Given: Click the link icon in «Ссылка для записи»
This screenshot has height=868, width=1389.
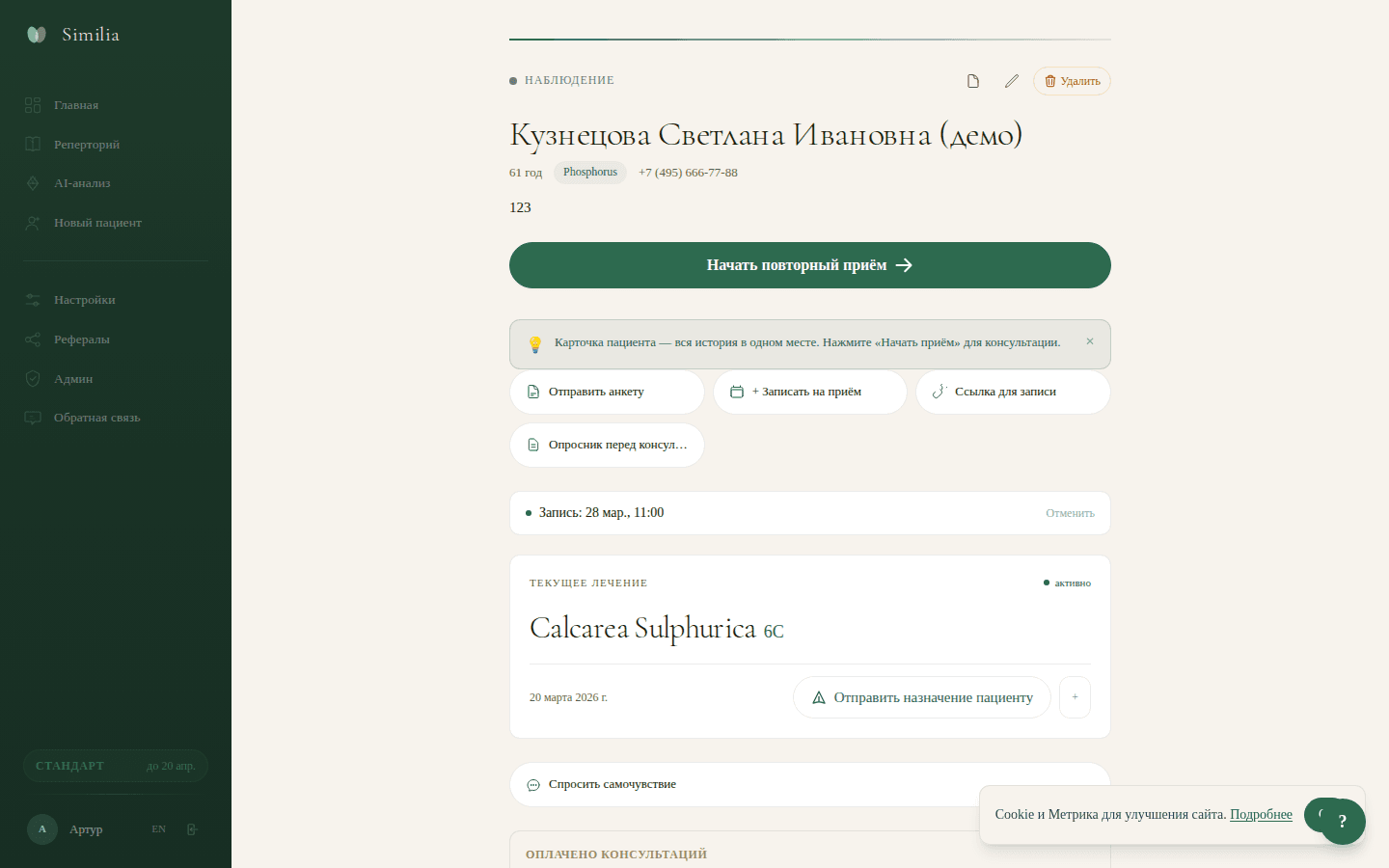Looking at the screenshot, I should 939,392.
